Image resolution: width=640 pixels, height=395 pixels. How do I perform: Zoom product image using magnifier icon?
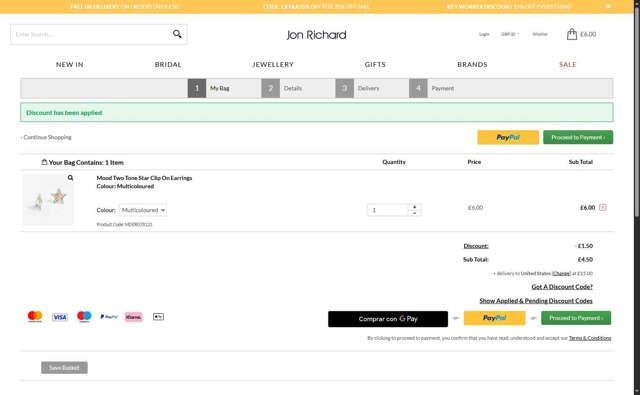[x=71, y=178]
